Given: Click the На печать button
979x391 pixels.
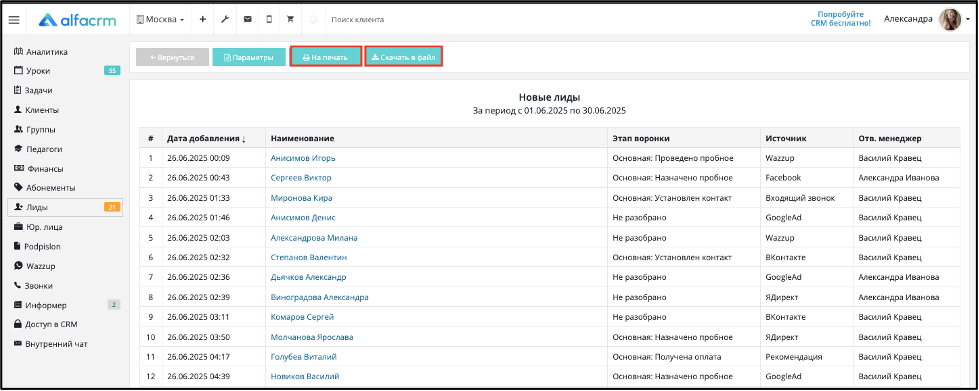Looking at the screenshot, I should pos(325,57).
